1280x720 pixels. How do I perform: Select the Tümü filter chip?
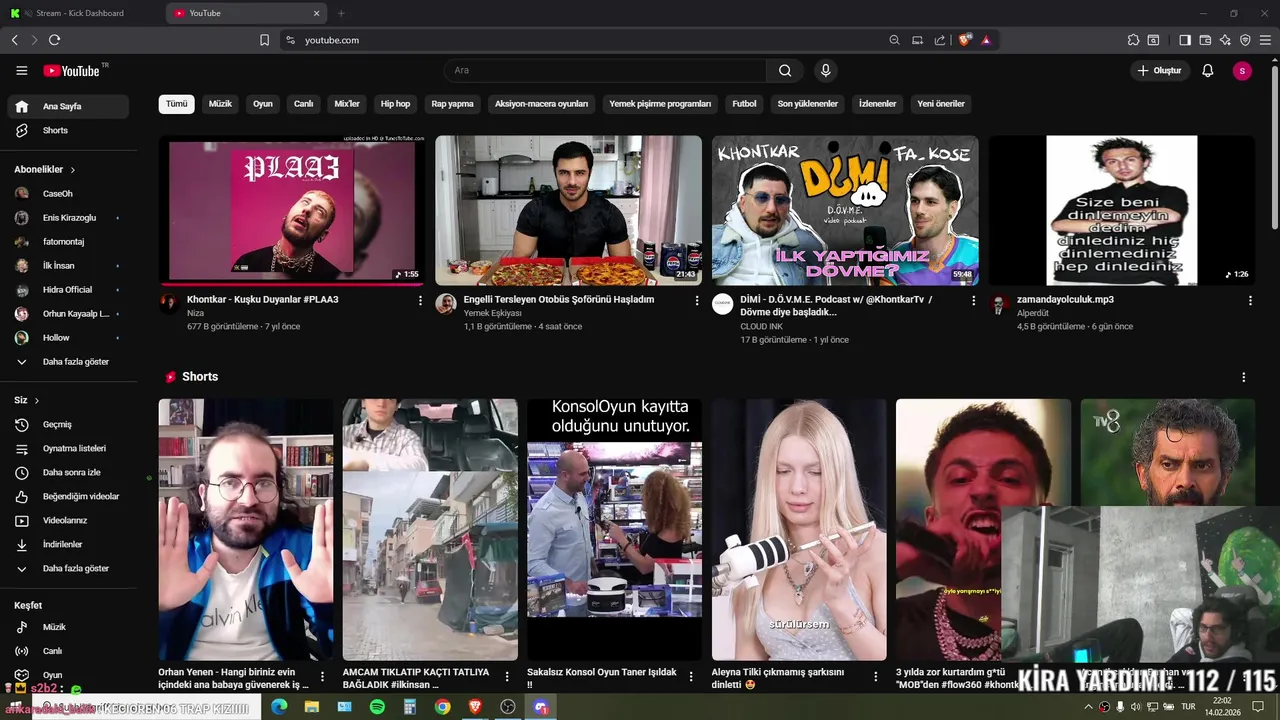click(176, 104)
